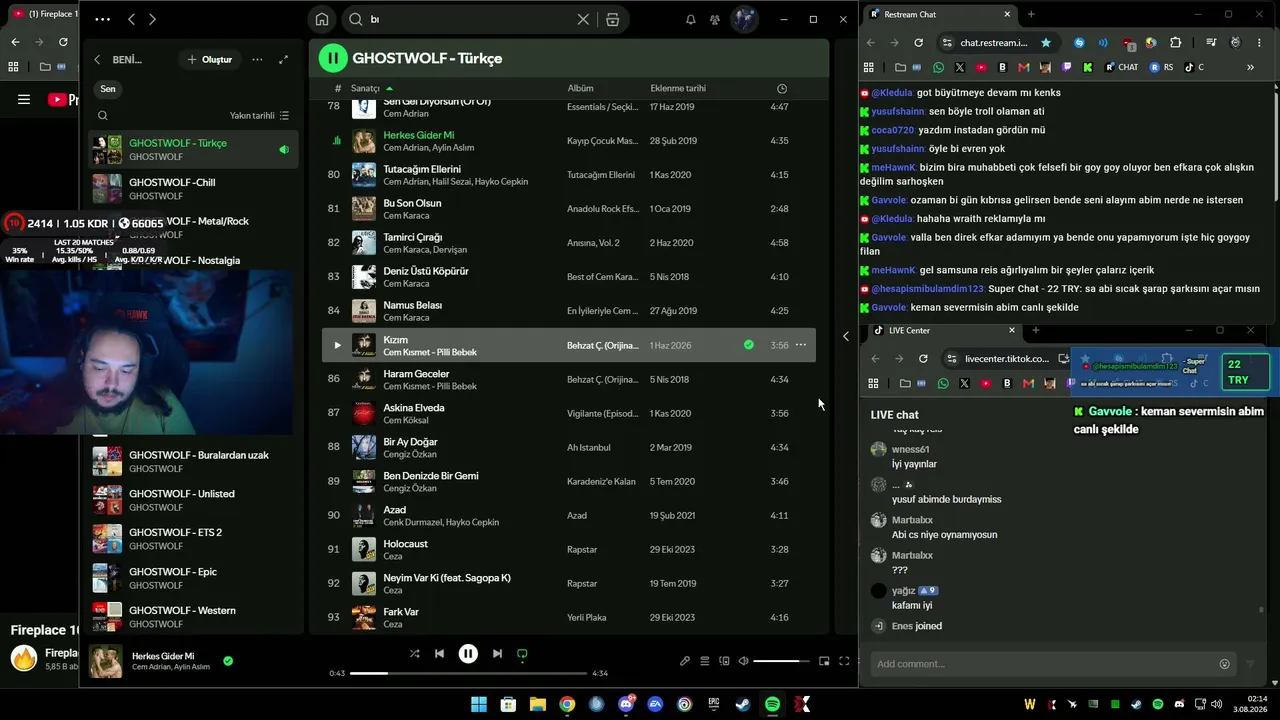Bookmark star in chat.restream address bar

point(1046,43)
